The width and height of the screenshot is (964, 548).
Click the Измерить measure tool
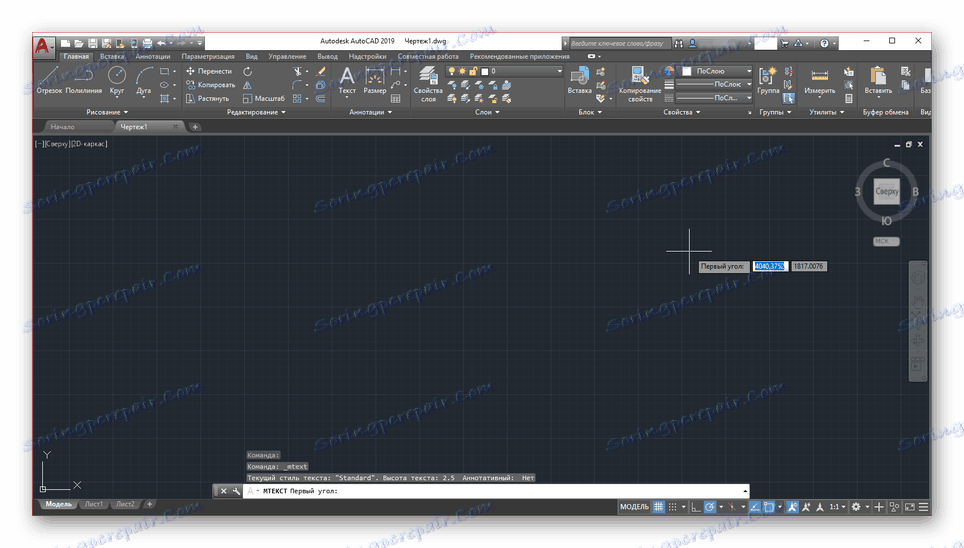point(820,81)
